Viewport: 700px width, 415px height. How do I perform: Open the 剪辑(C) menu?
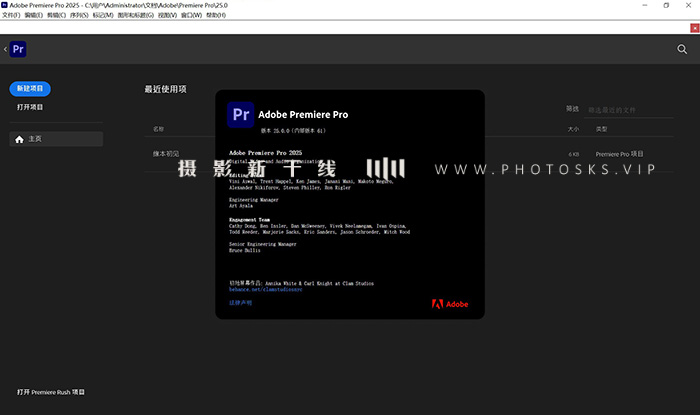pyautogui.click(x=56, y=15)
